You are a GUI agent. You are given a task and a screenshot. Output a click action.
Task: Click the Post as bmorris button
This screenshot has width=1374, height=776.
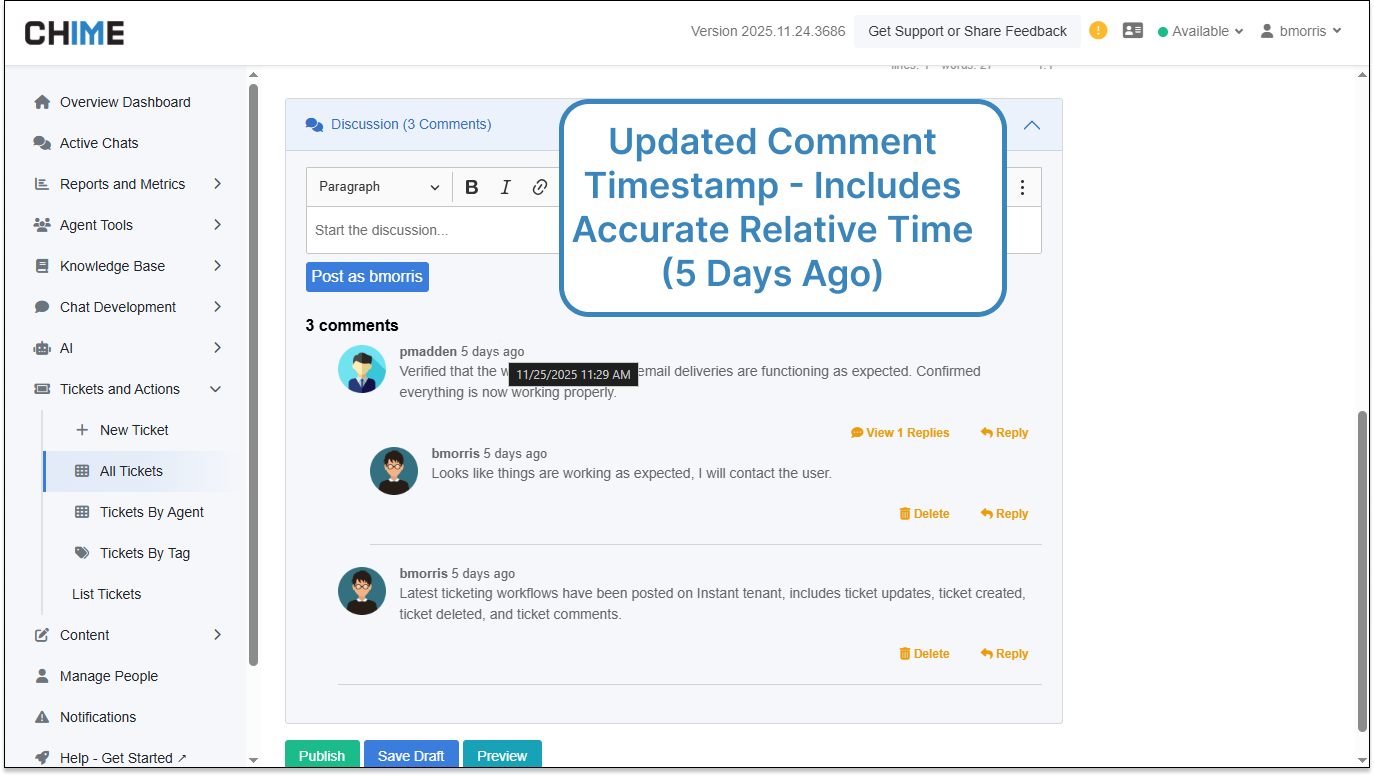click(x=367, y=277)
